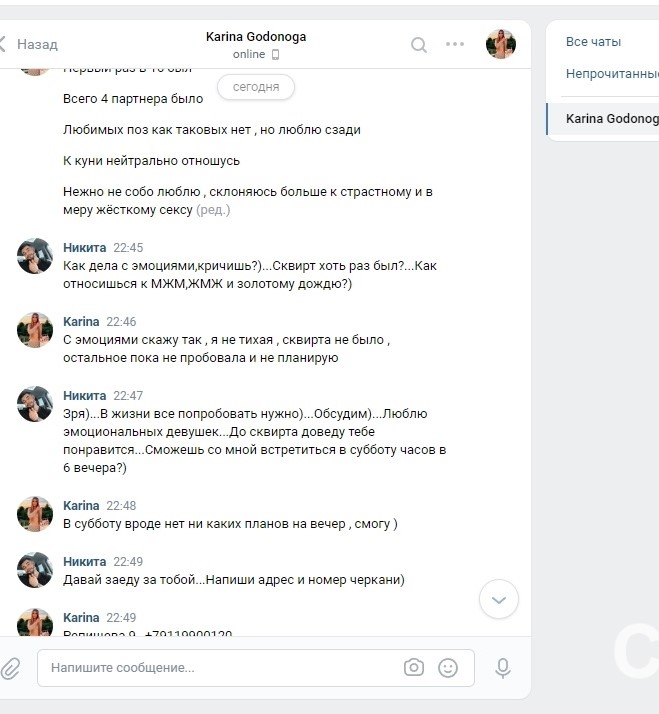Open Karina Godonoga header avatar
Image resolution: width=659 pixels, height=714 pixels.
[x=501, y=44]
